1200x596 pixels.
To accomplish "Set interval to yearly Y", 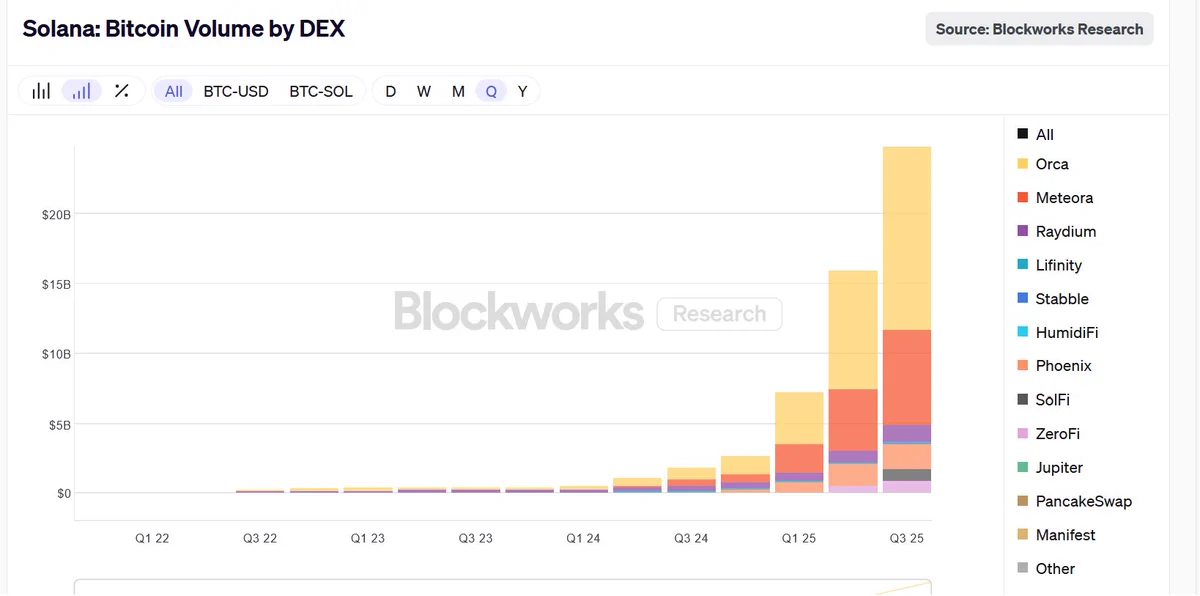I will pos(522,91).
